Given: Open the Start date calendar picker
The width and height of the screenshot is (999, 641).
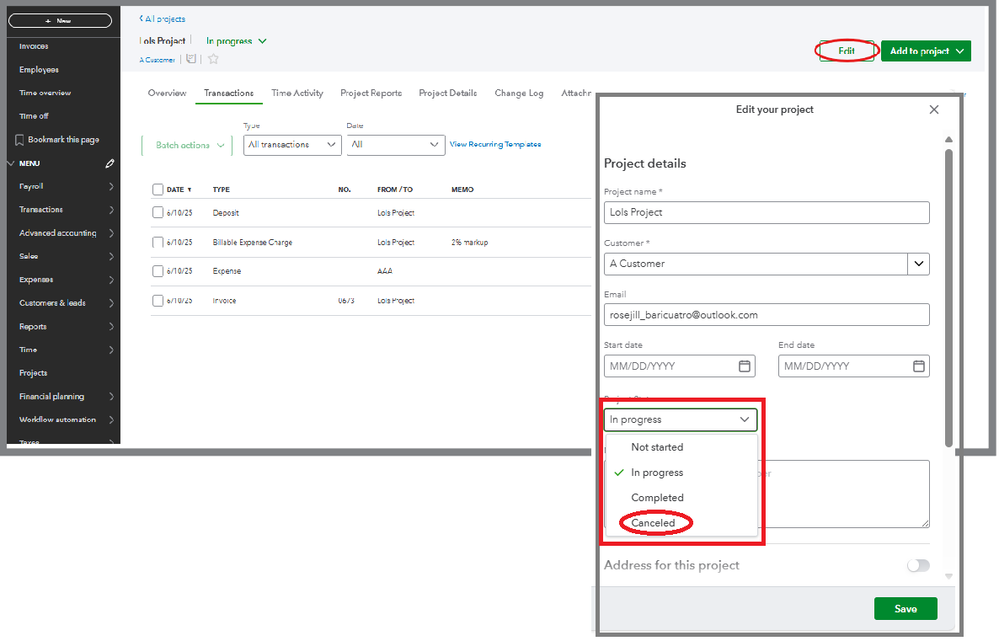Looking at the screenshot, I should pos(744,366).
